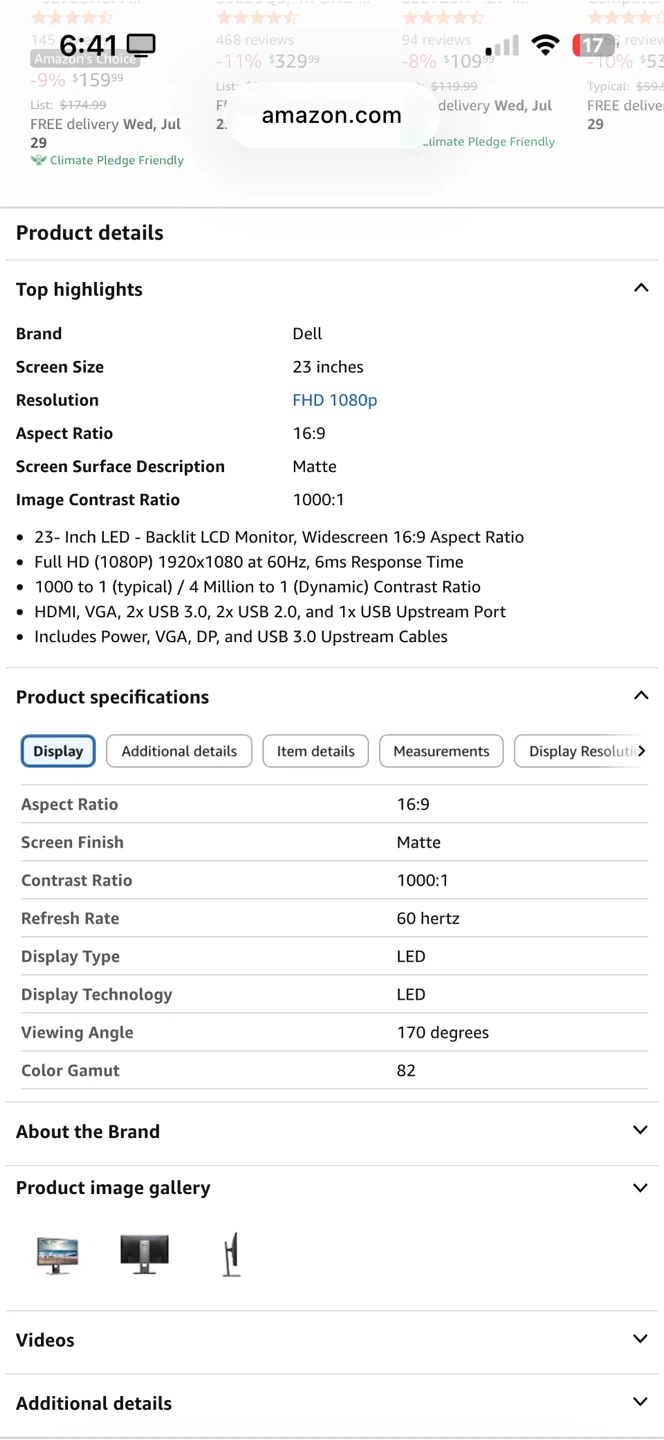Open the Measurements tab
664x1440 pixels.
[441, 751]
